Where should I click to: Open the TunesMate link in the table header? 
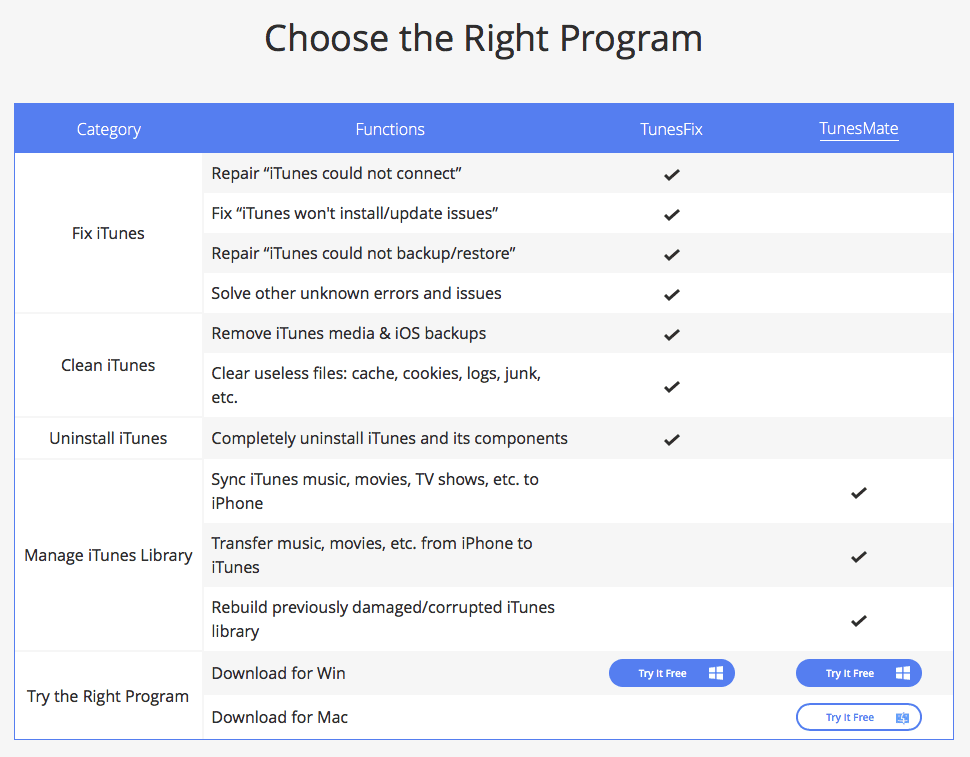(858, 129)
